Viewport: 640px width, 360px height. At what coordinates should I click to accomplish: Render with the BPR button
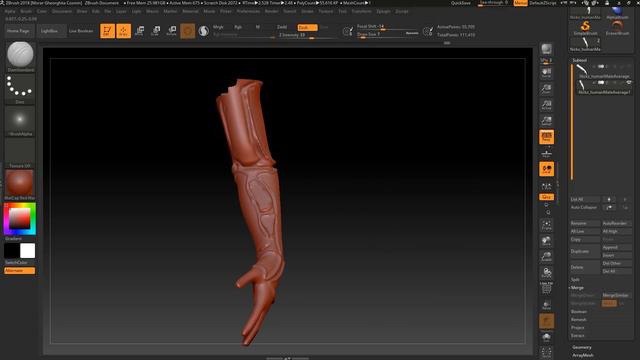546,49
